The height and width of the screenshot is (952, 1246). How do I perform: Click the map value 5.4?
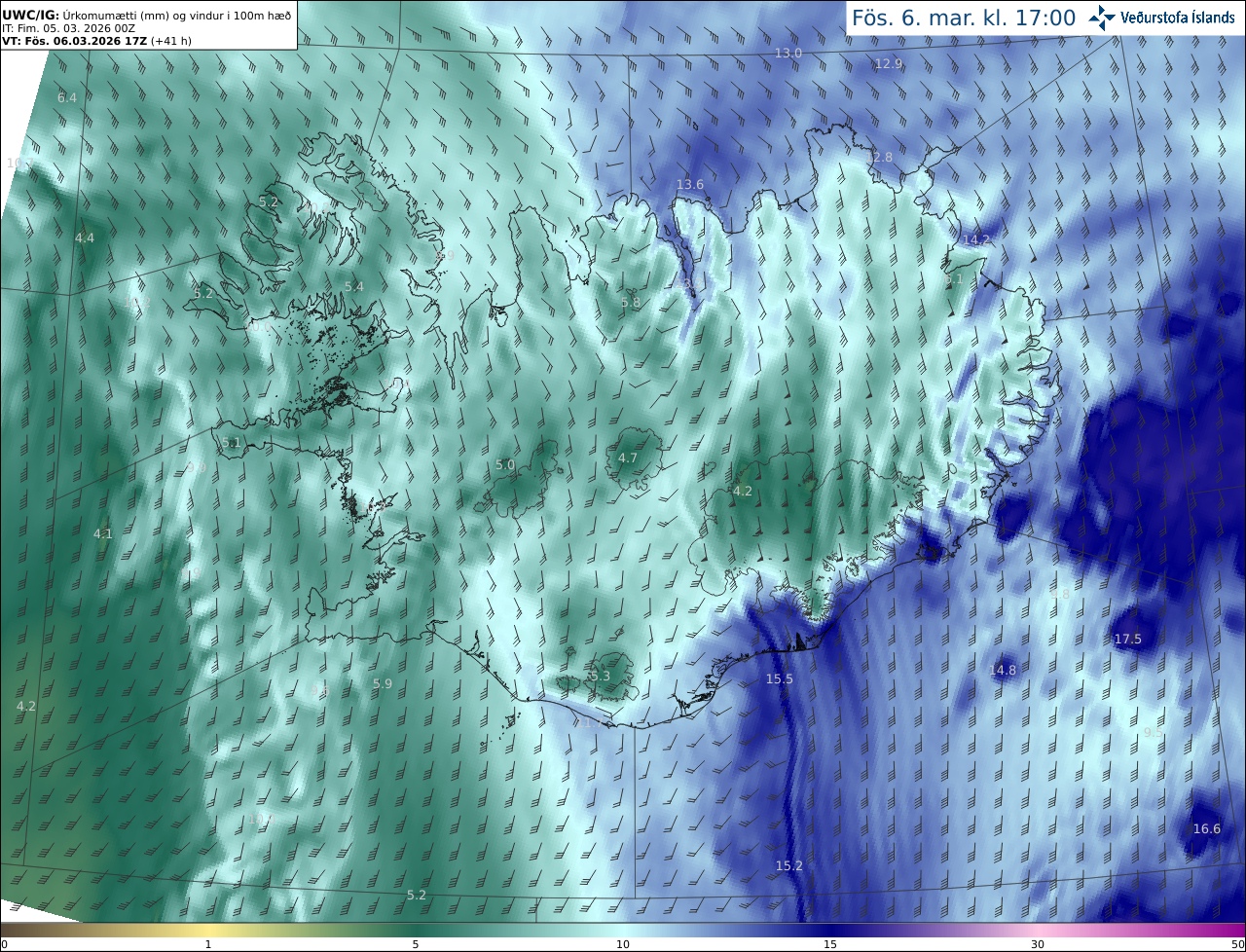point(354,286)
